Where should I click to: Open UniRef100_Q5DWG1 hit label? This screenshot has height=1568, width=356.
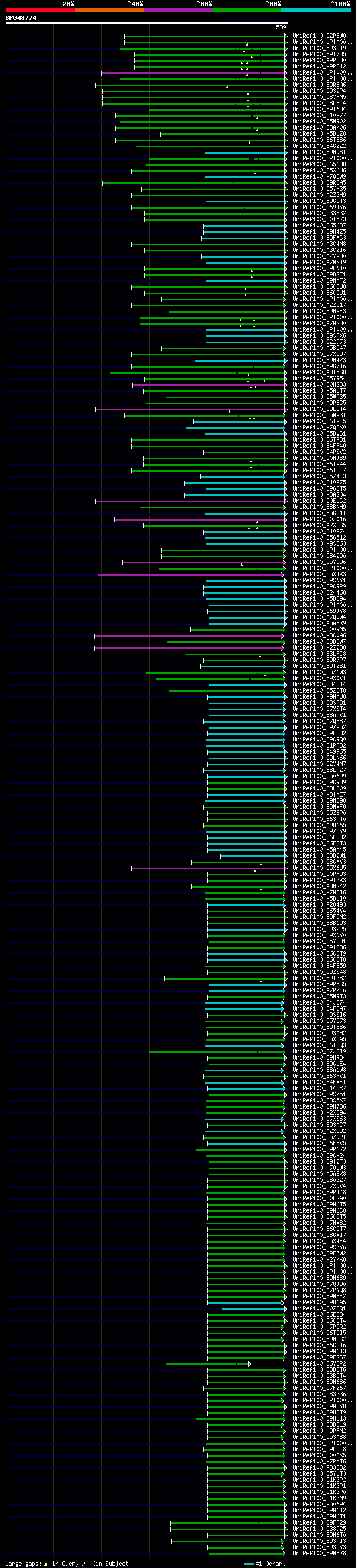click(x=319, y=434)
